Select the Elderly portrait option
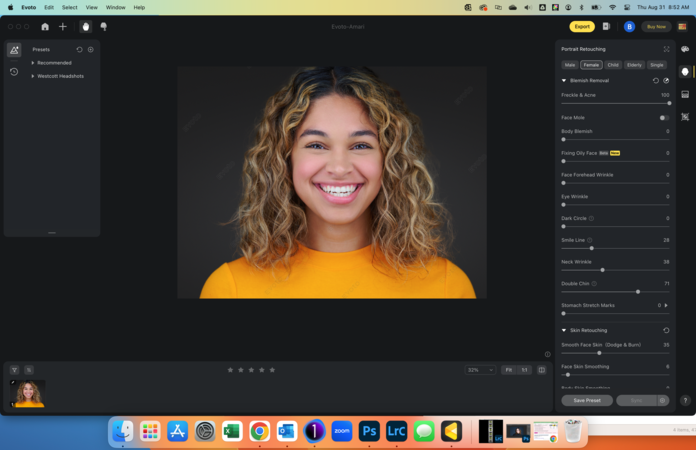 [634, 65]
